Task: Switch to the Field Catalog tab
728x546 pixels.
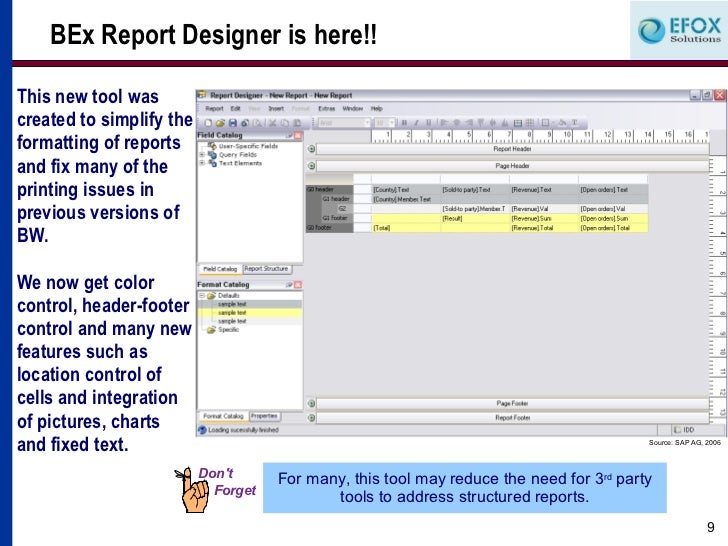Action: pyautogui.click(x=220, y=269)
